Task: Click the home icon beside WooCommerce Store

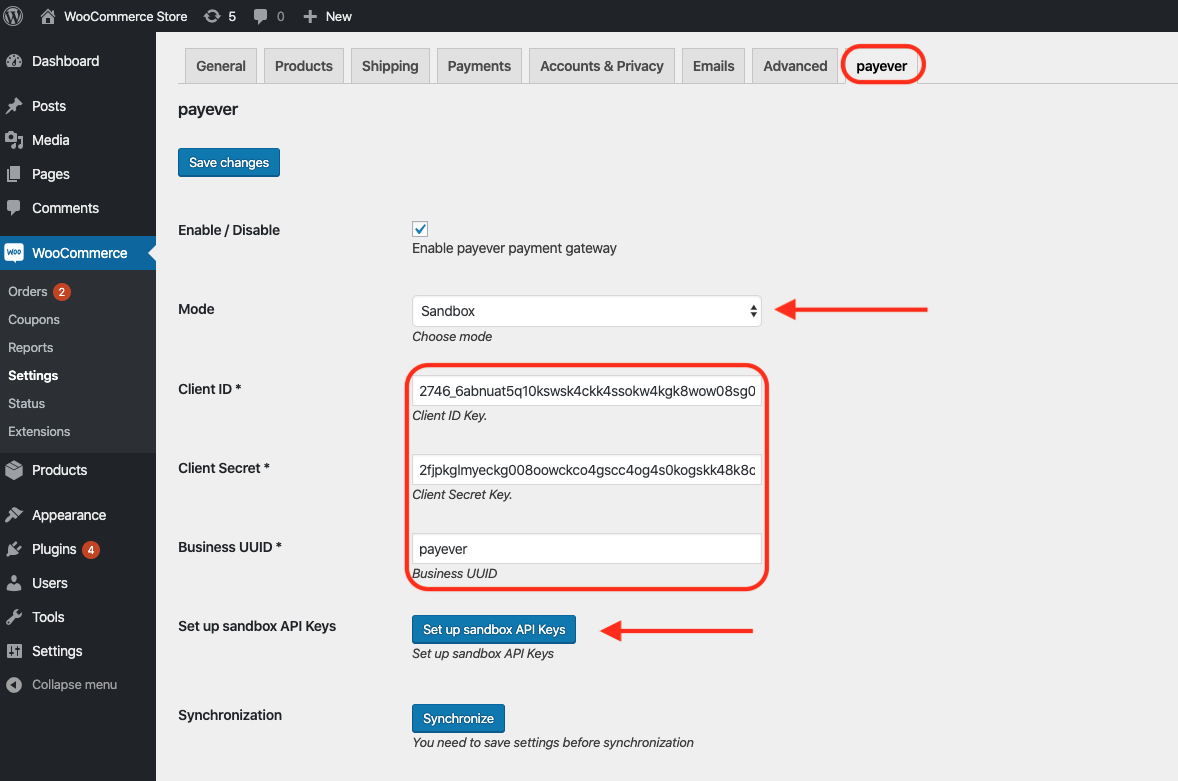Action: (x=47, y=16)
